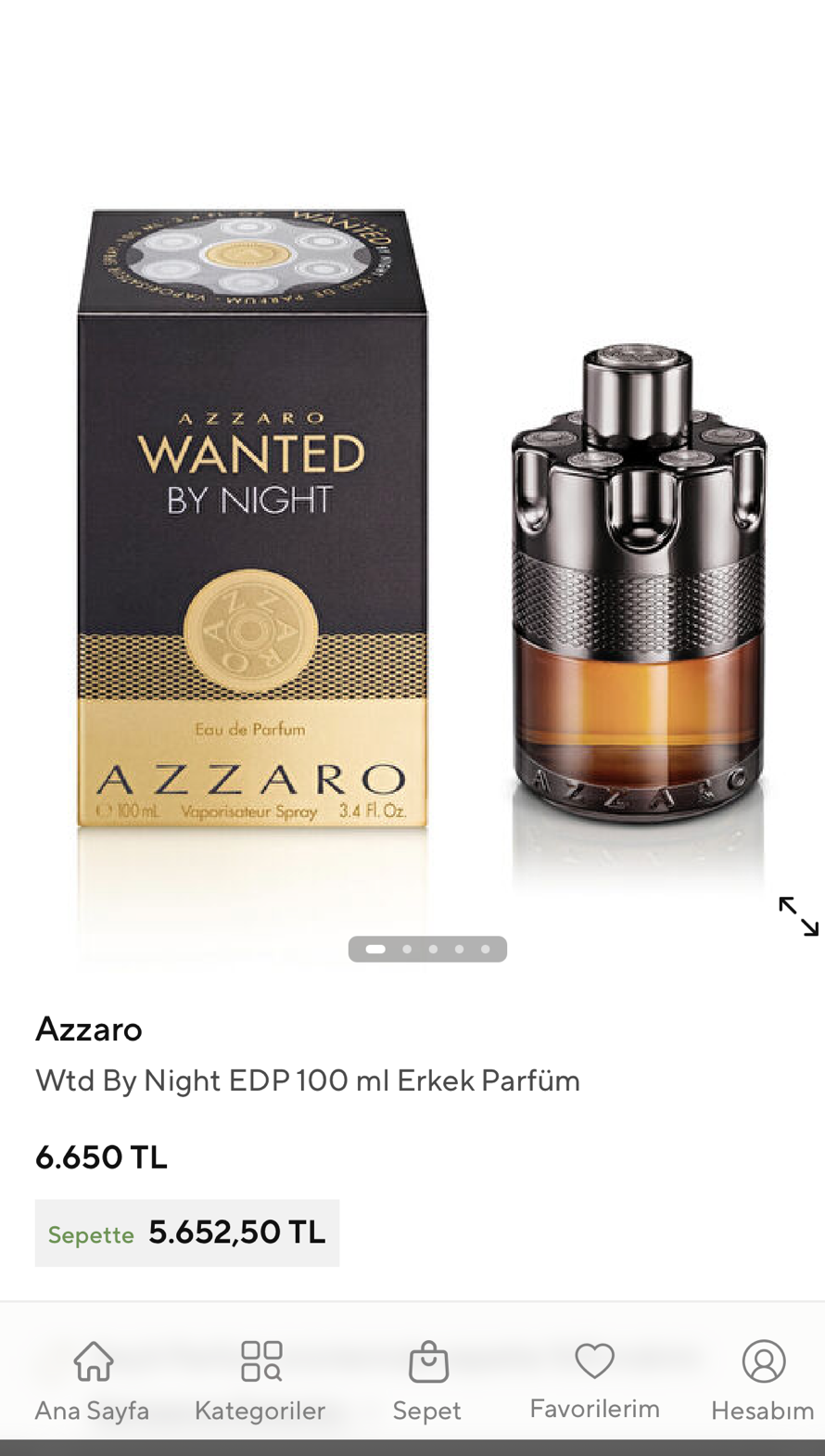Select the first active carousel indicator
Image resolution: width=825 pixels, height=1456 pixels.
click(x=375, y=949)
